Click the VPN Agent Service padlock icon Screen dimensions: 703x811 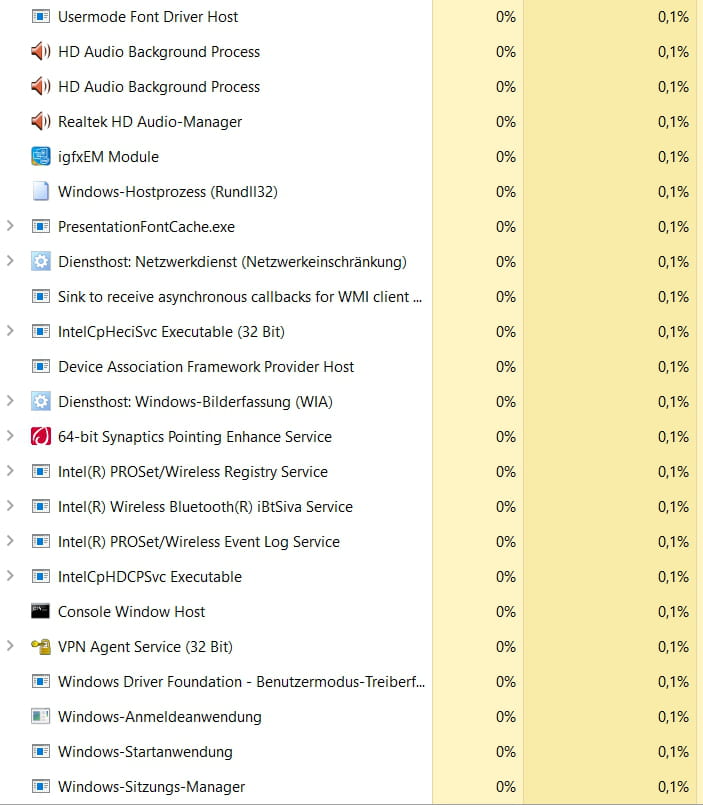point(41,647)
